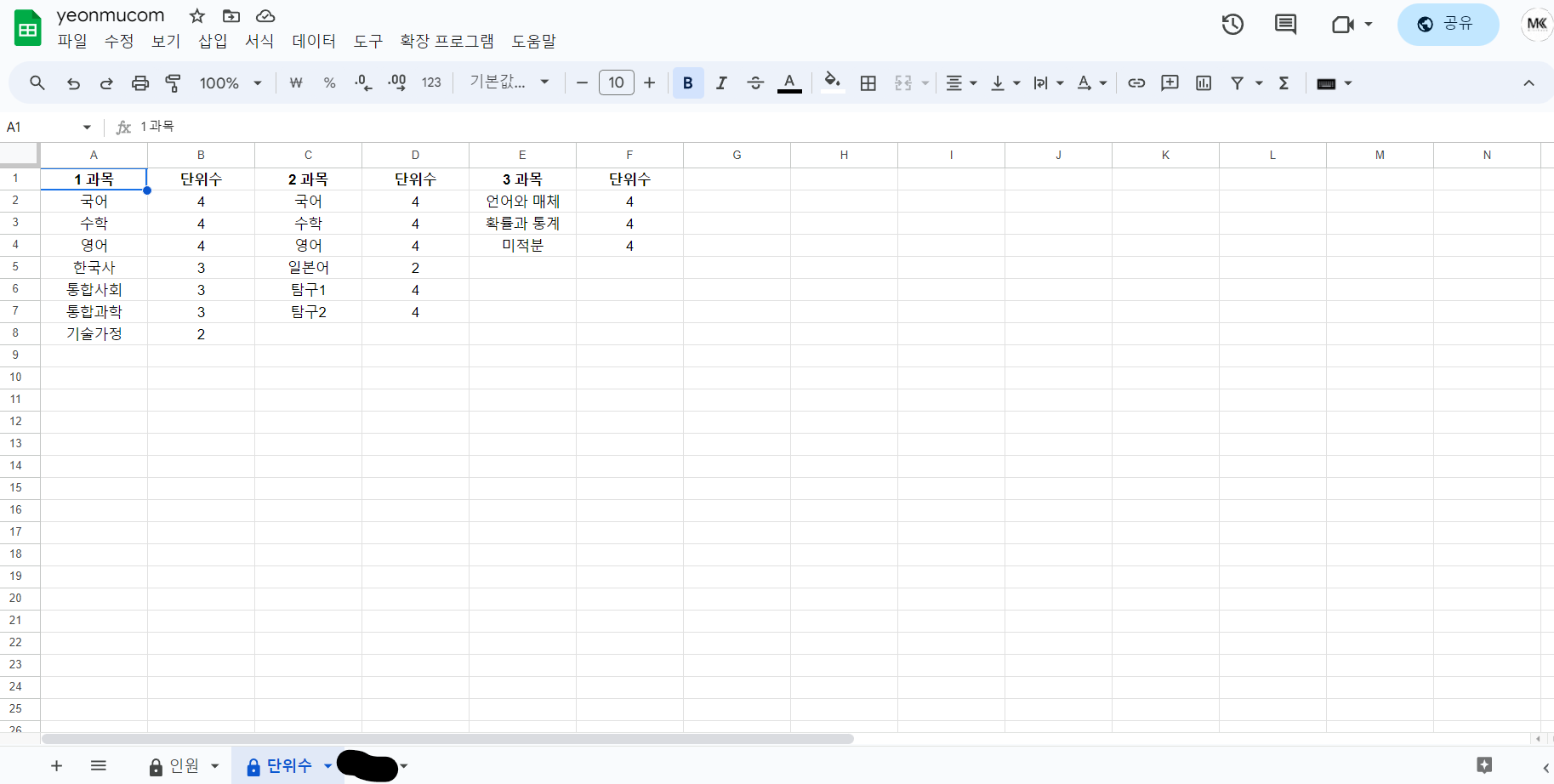Viewport: 1554px width, 784px height.
Task: Select column G header
Action: pos(737,155)
